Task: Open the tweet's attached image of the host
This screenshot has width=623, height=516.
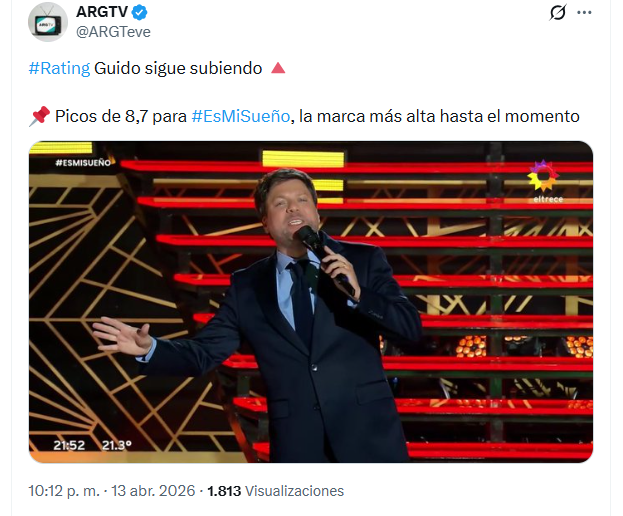Action: pos(311,302)
